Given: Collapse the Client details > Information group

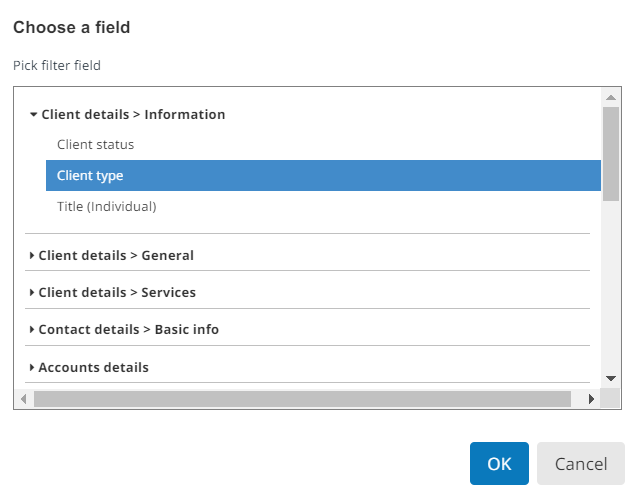Looking at the screenshot, I should (33, 115).
